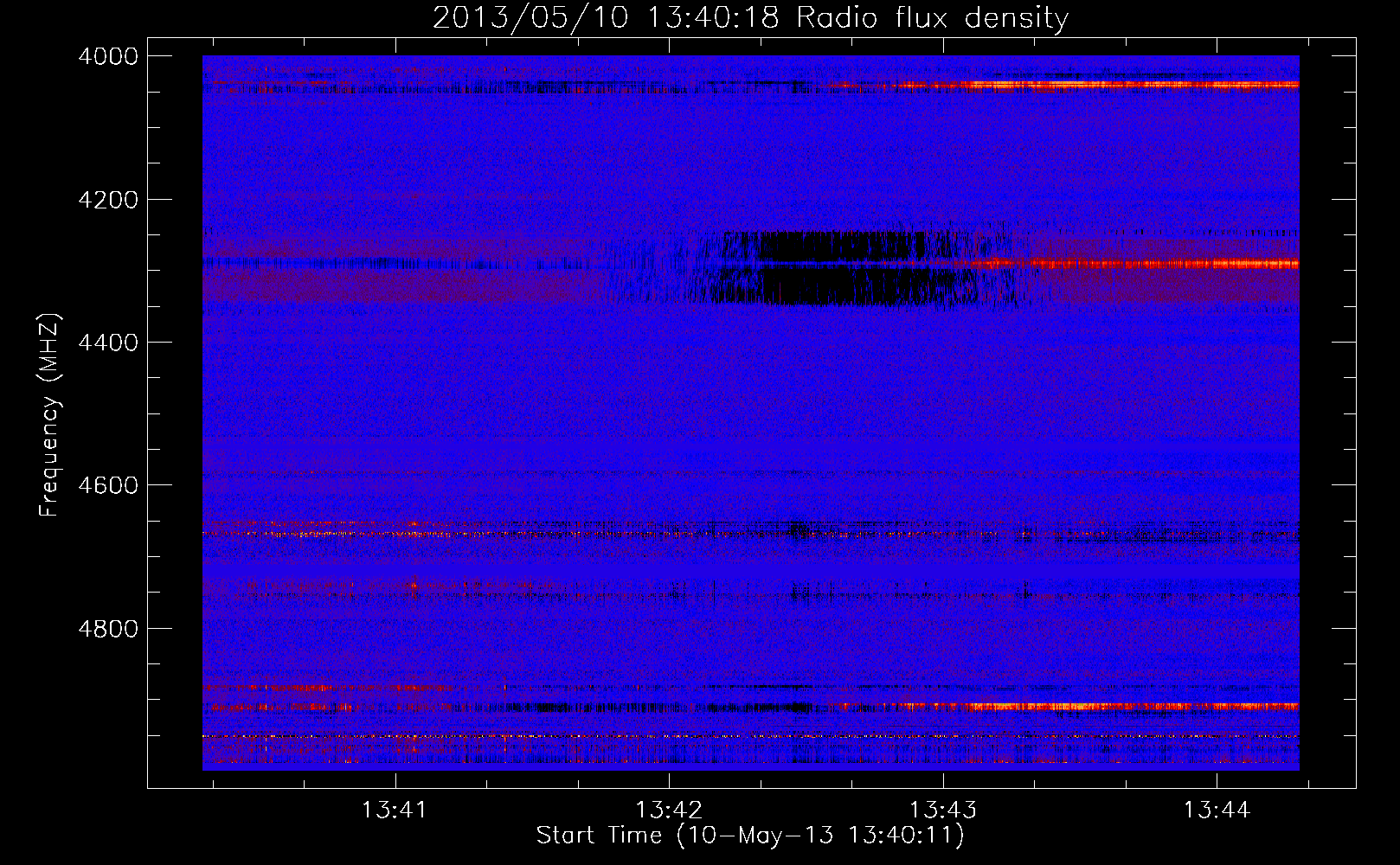Click the 'Frequency (MHZ)' axis label

point(50,415)
